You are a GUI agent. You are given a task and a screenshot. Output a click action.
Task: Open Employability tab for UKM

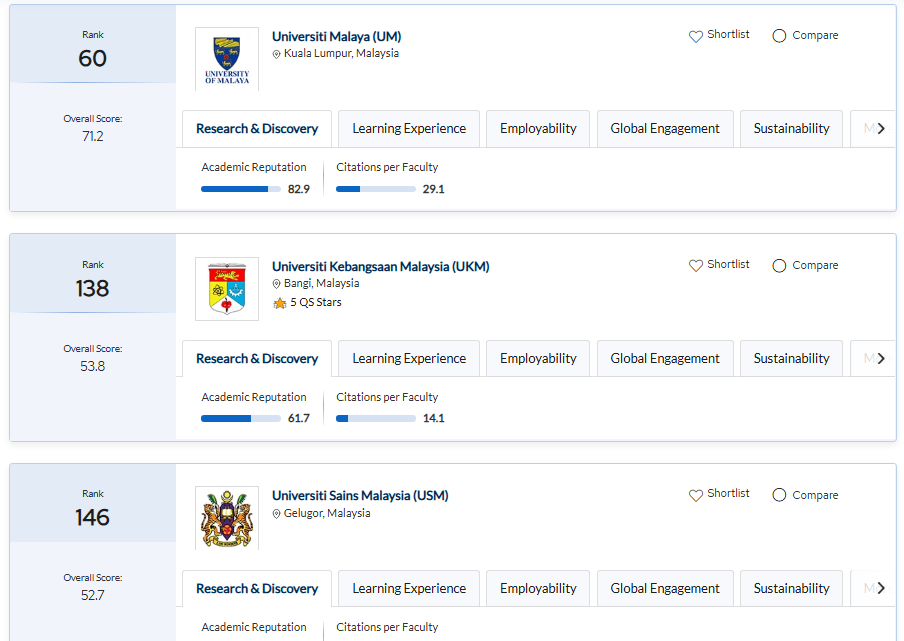tap(538, 359)
